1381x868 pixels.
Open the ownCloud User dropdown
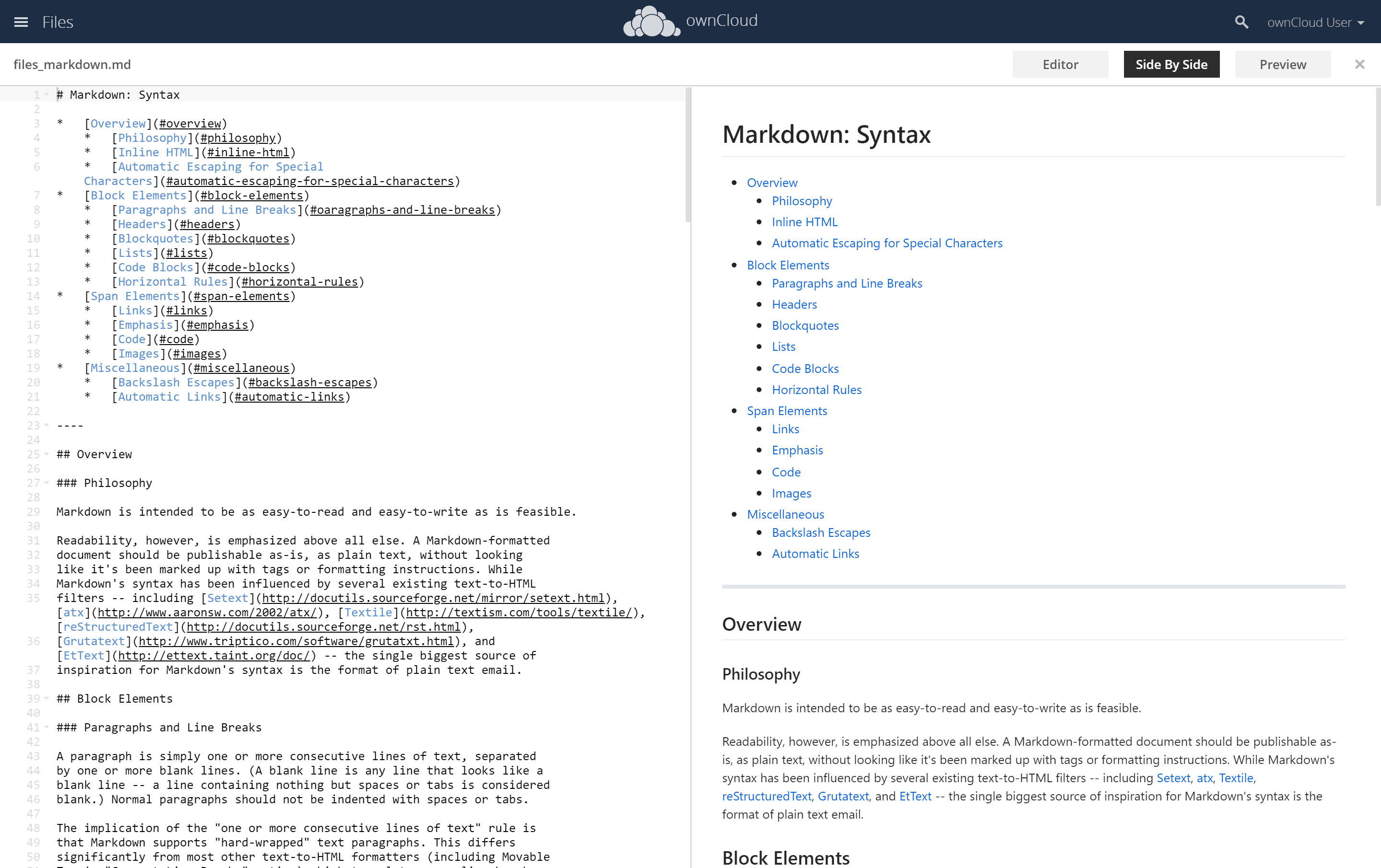(1315, 23)
